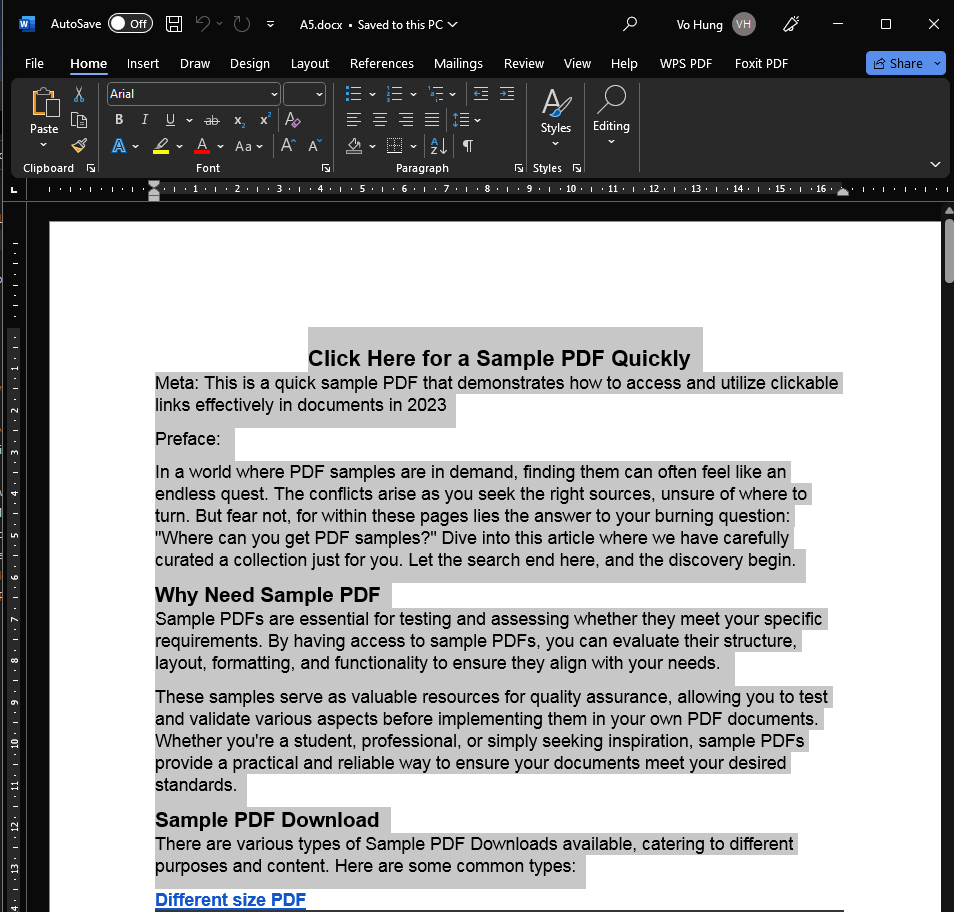This screenshot has height=912, width=954.
Task: Switch to the Layout tab
Action: click(310, 64)
